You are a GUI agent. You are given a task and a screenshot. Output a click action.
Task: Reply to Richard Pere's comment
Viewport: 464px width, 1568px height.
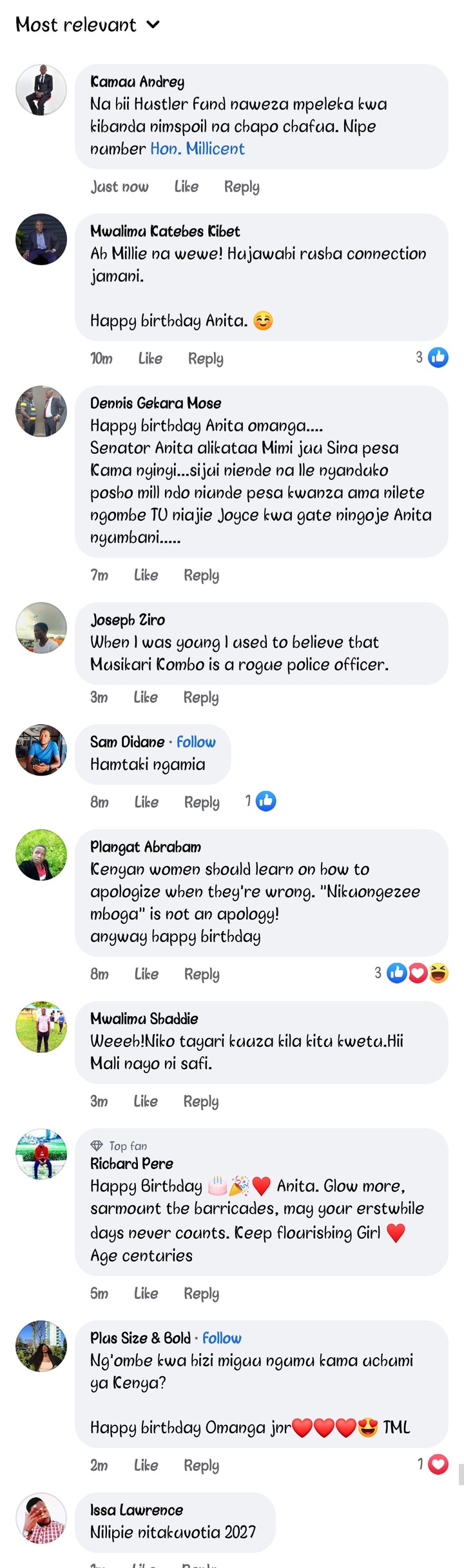(201, 1293)
